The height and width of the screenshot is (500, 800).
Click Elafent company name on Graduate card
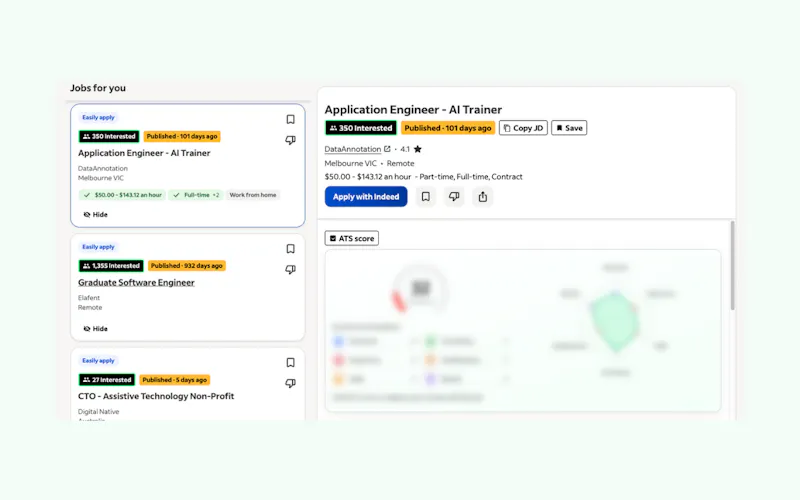(x=89, y=298)
